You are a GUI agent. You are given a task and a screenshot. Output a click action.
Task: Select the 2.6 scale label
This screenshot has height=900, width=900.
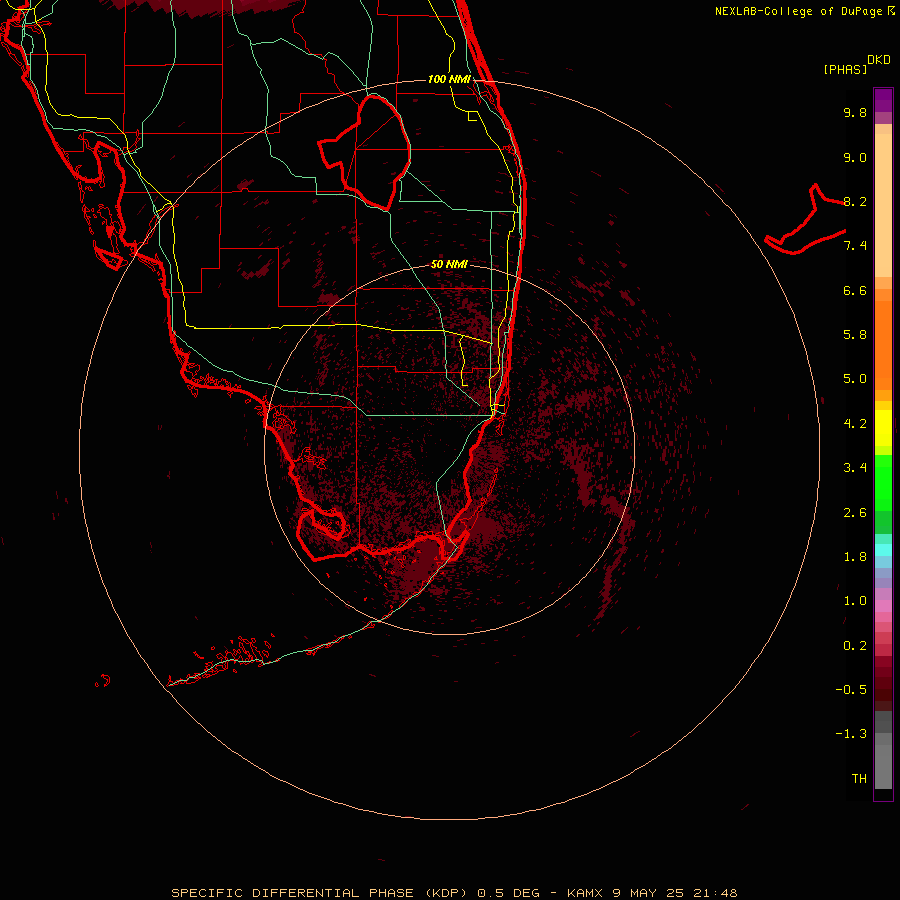click(x=855, y=513)
